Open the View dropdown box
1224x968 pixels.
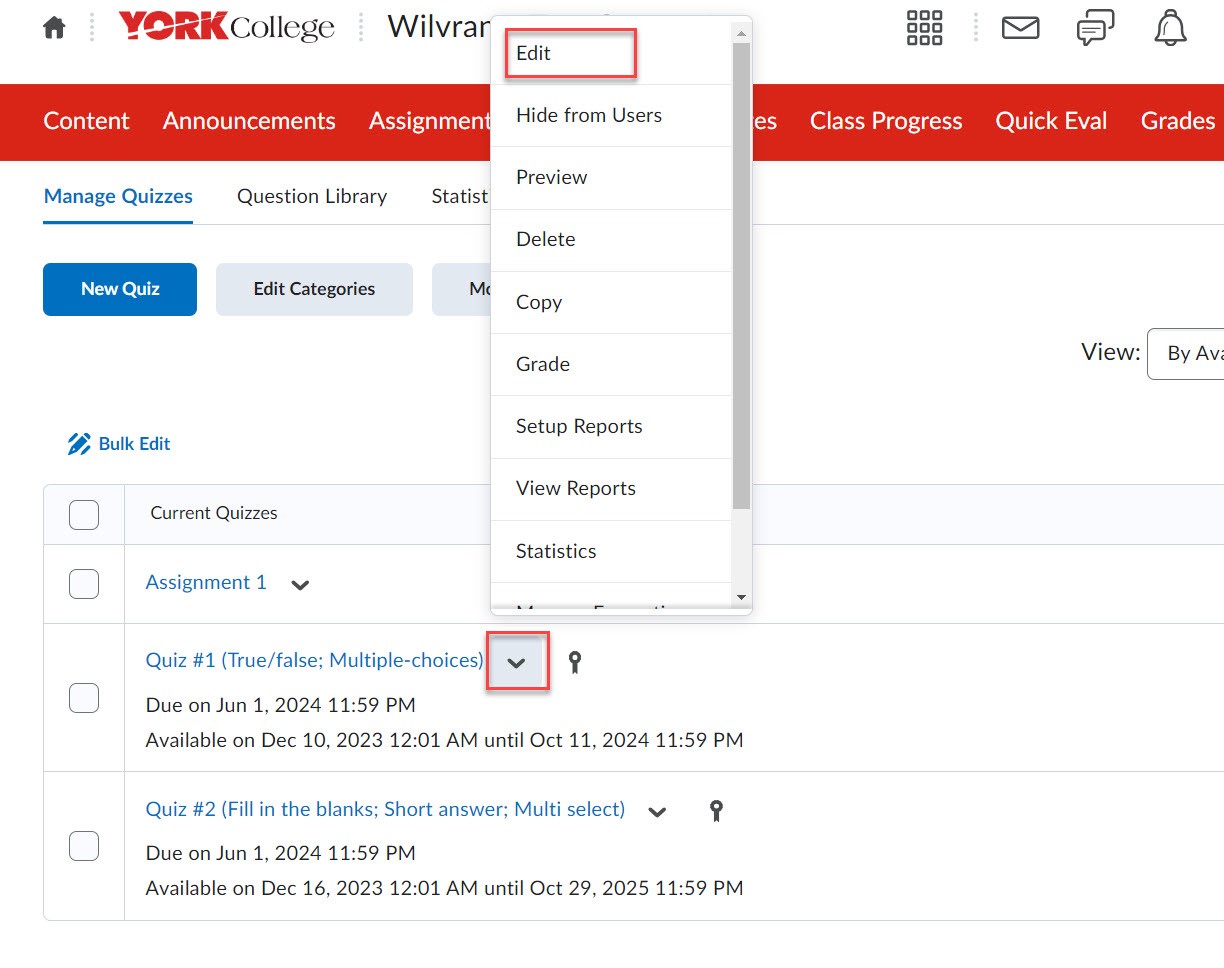(x=1190, y=354)
